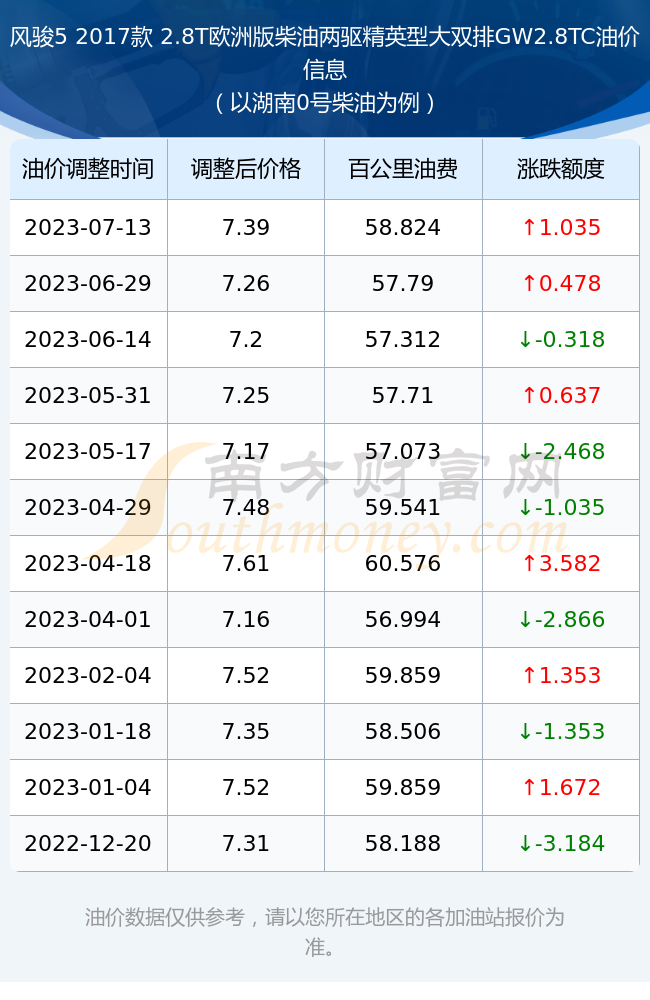Select the fuel cost 56.994 cell
650x1000 pixels.
coord(403,619)
